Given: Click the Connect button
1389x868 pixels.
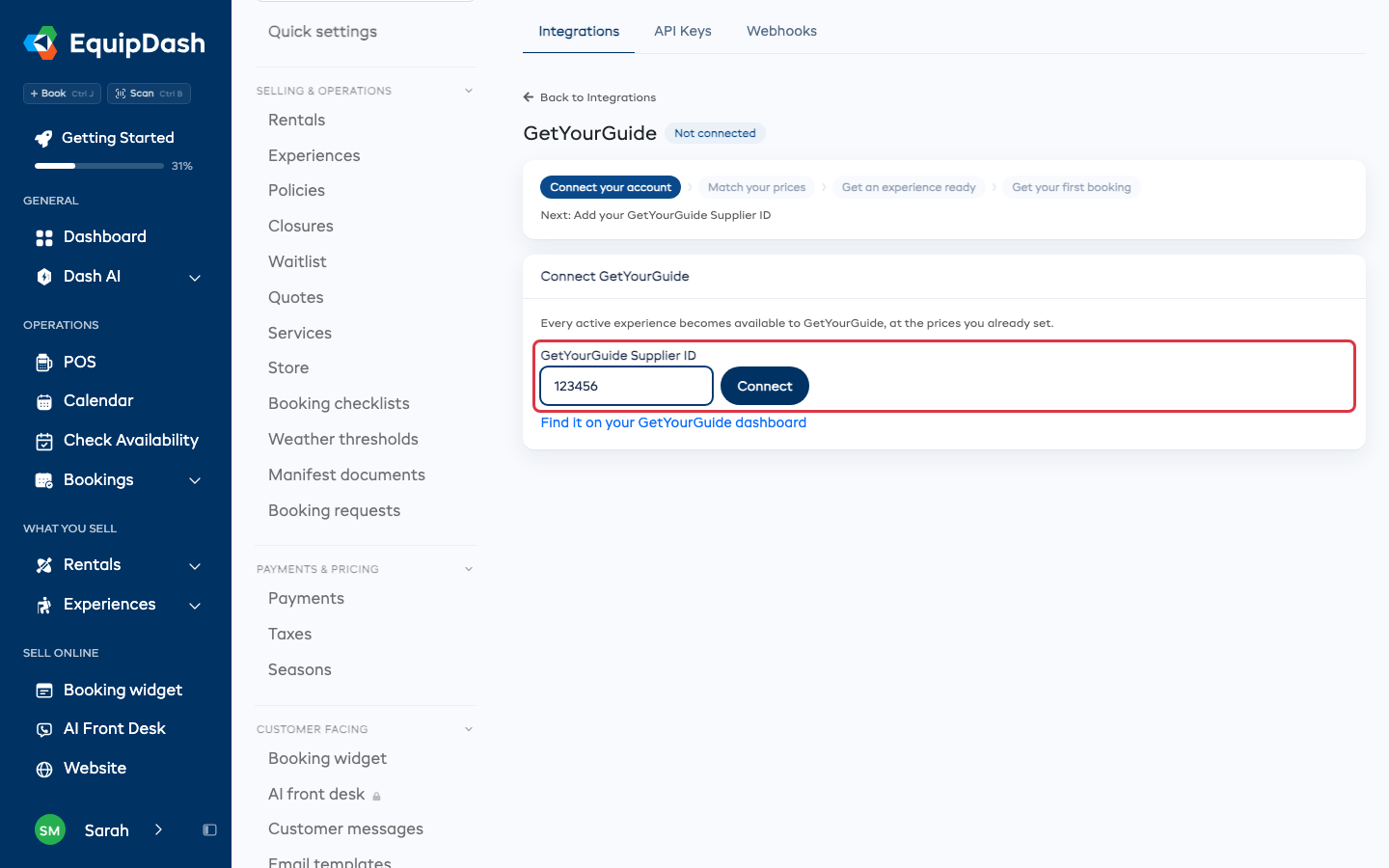Looking at the screenshot, I should (765, 386).
